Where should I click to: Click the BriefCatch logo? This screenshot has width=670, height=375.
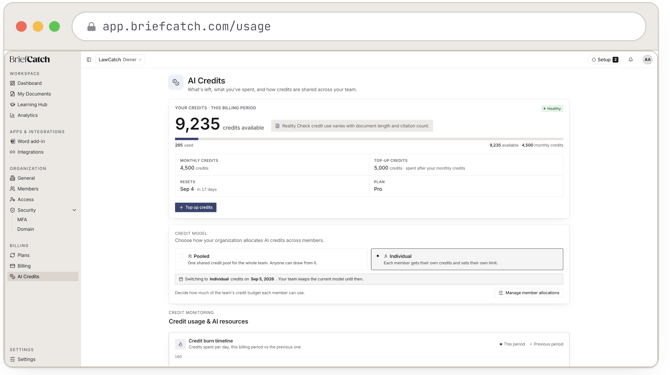29,59
